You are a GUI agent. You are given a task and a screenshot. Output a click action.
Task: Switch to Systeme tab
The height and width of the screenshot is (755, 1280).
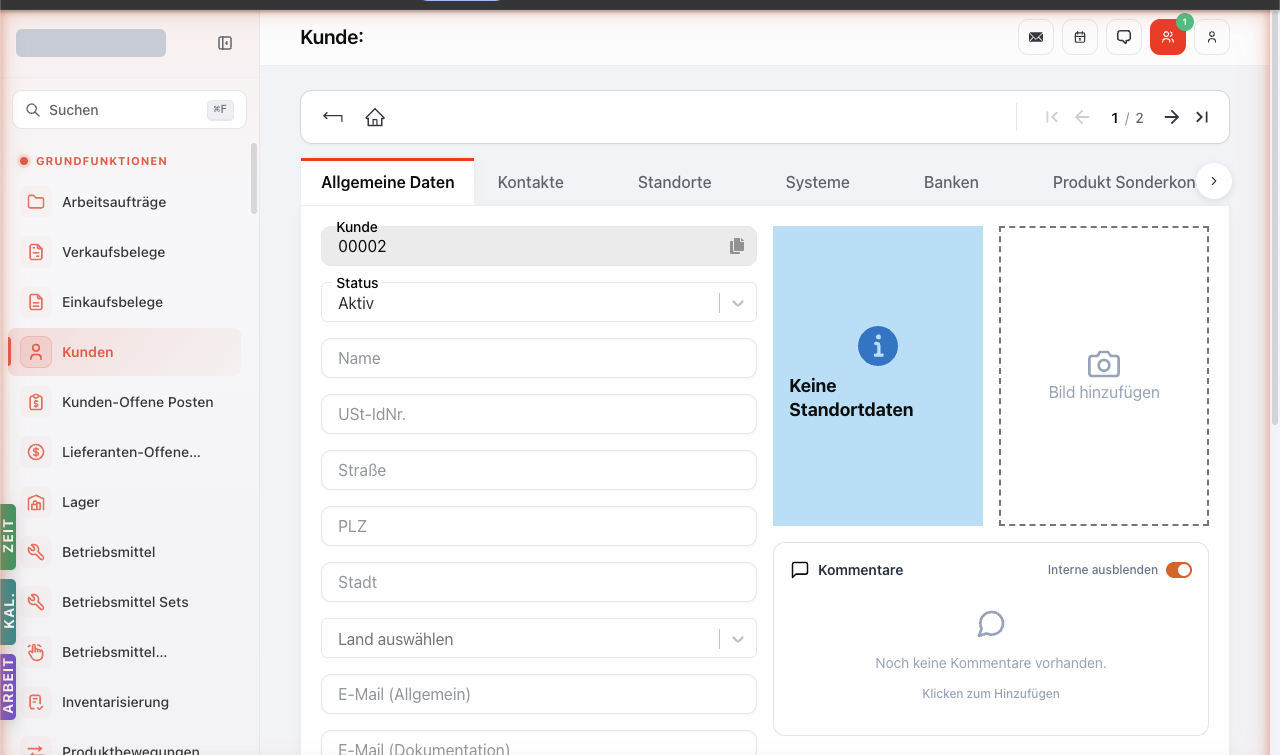click(818, 182)
